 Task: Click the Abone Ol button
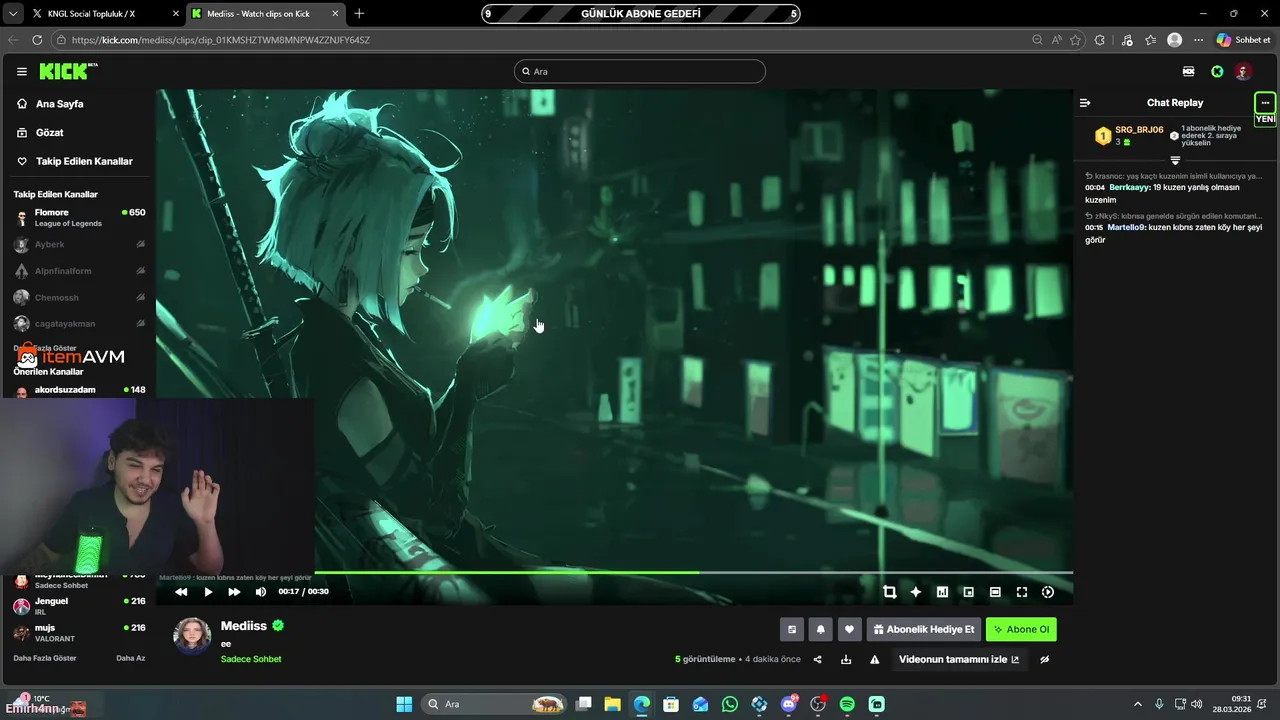coord(1021,629)
